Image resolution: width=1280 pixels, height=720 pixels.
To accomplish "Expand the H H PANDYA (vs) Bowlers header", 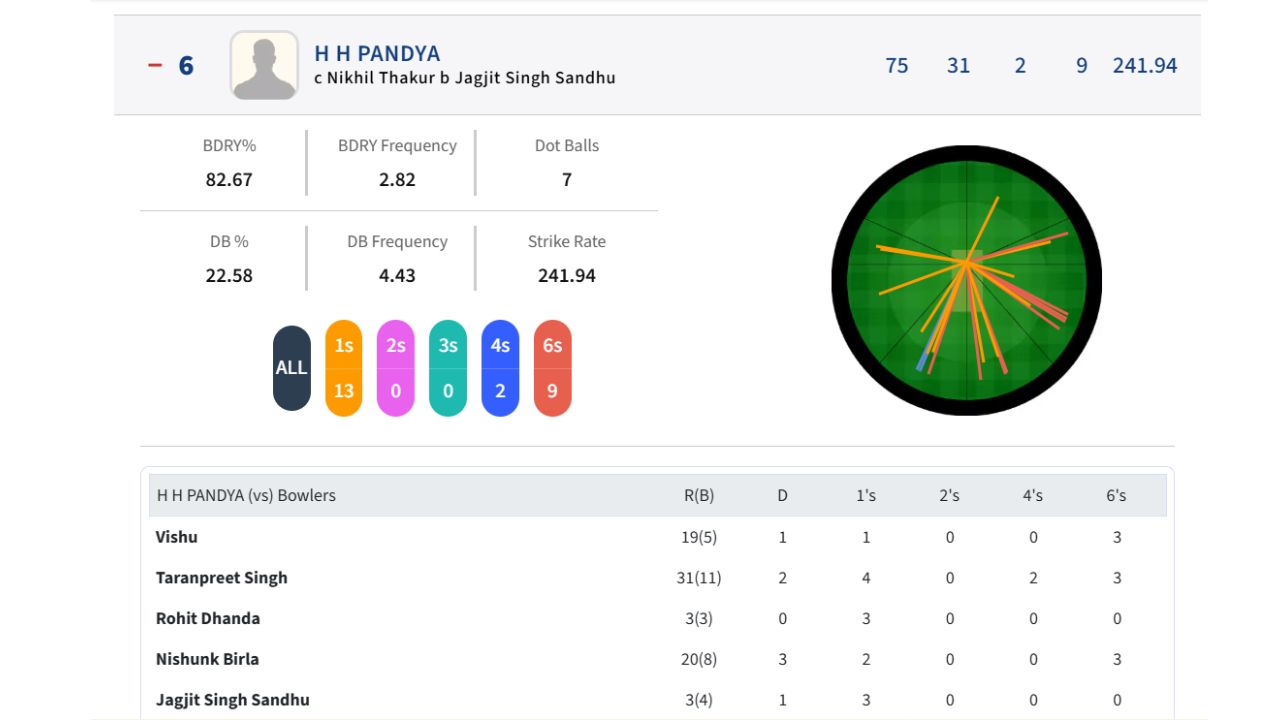I will pyautogui.click(x=245, y=494).
